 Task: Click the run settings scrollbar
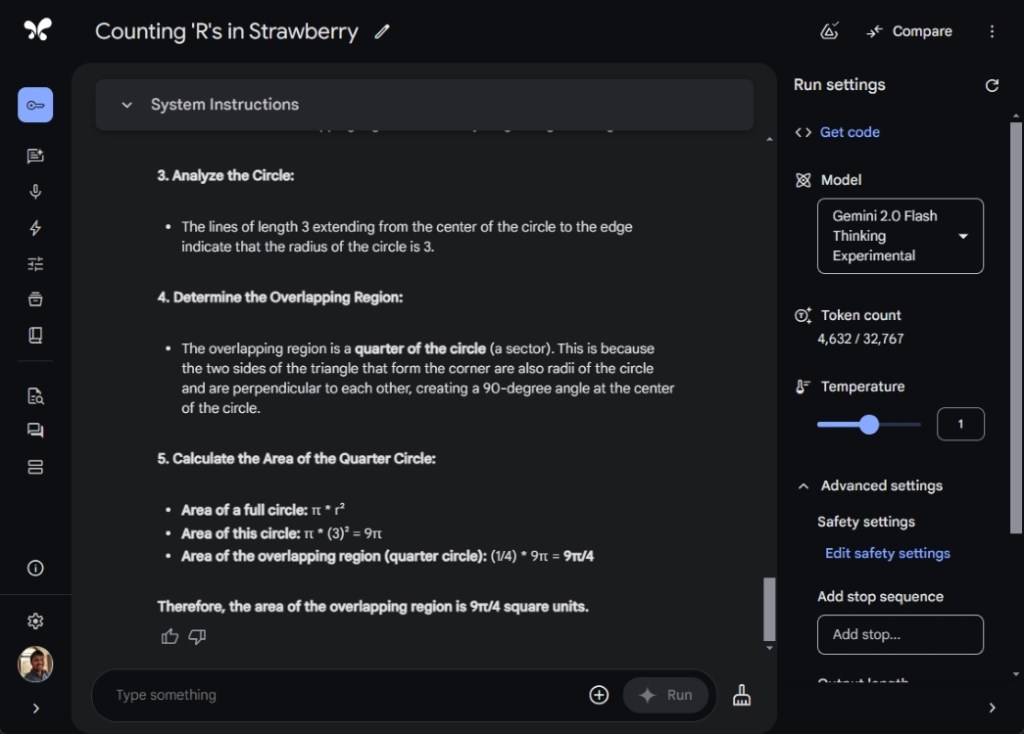point(1016,328)
